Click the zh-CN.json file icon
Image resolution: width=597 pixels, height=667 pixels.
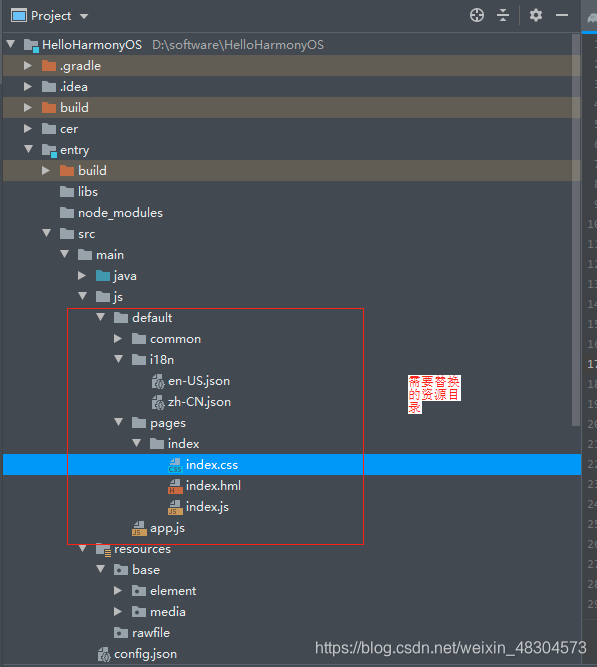click(158, 402)
